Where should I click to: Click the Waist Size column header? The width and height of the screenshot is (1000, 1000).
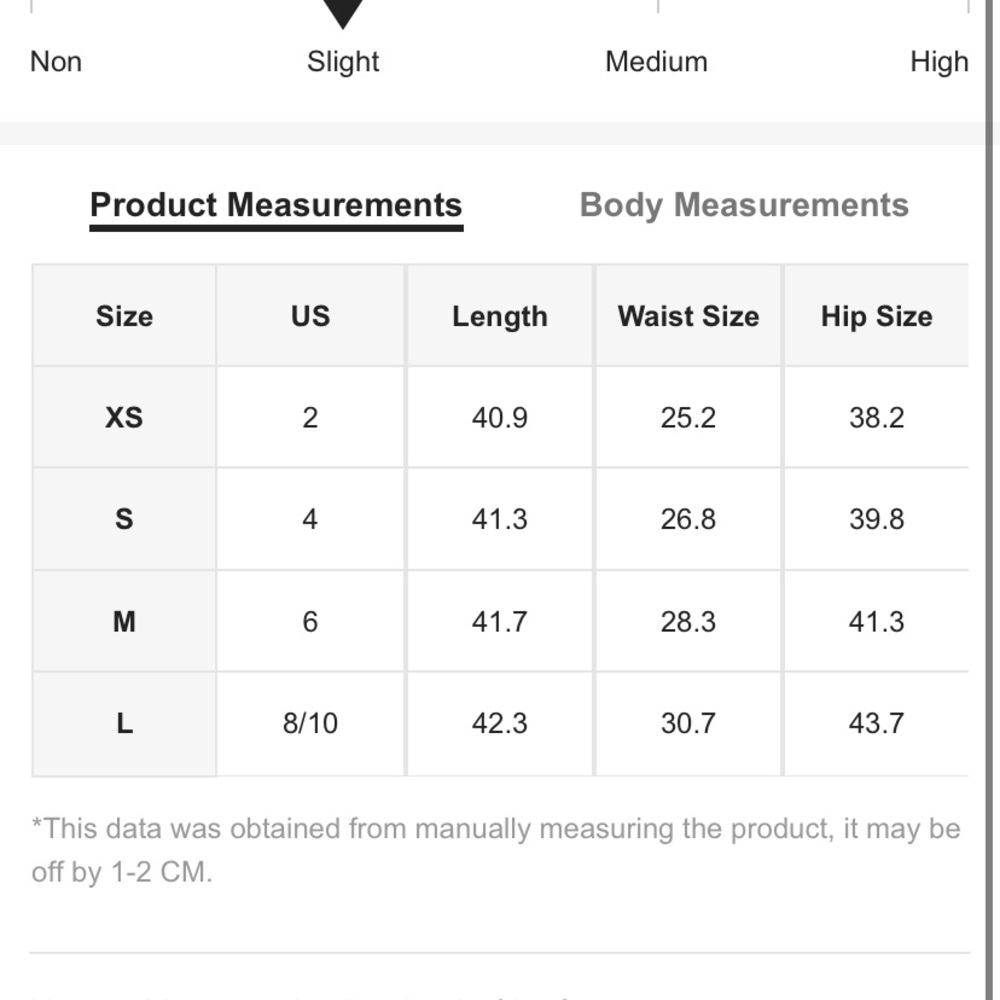click(x=688, y=316)
